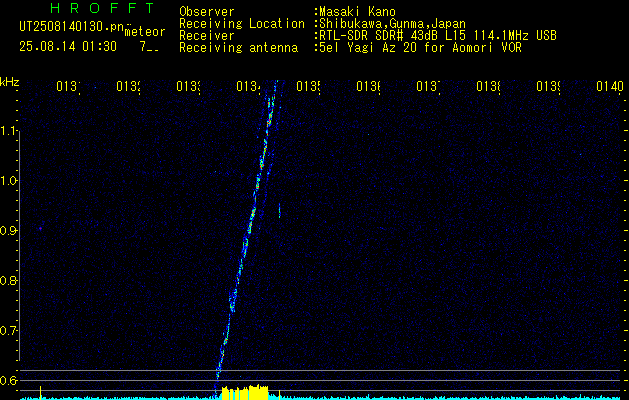Click the kHz axis unit label
This screenshot has width=629, height=400.
tap(9, 83)
